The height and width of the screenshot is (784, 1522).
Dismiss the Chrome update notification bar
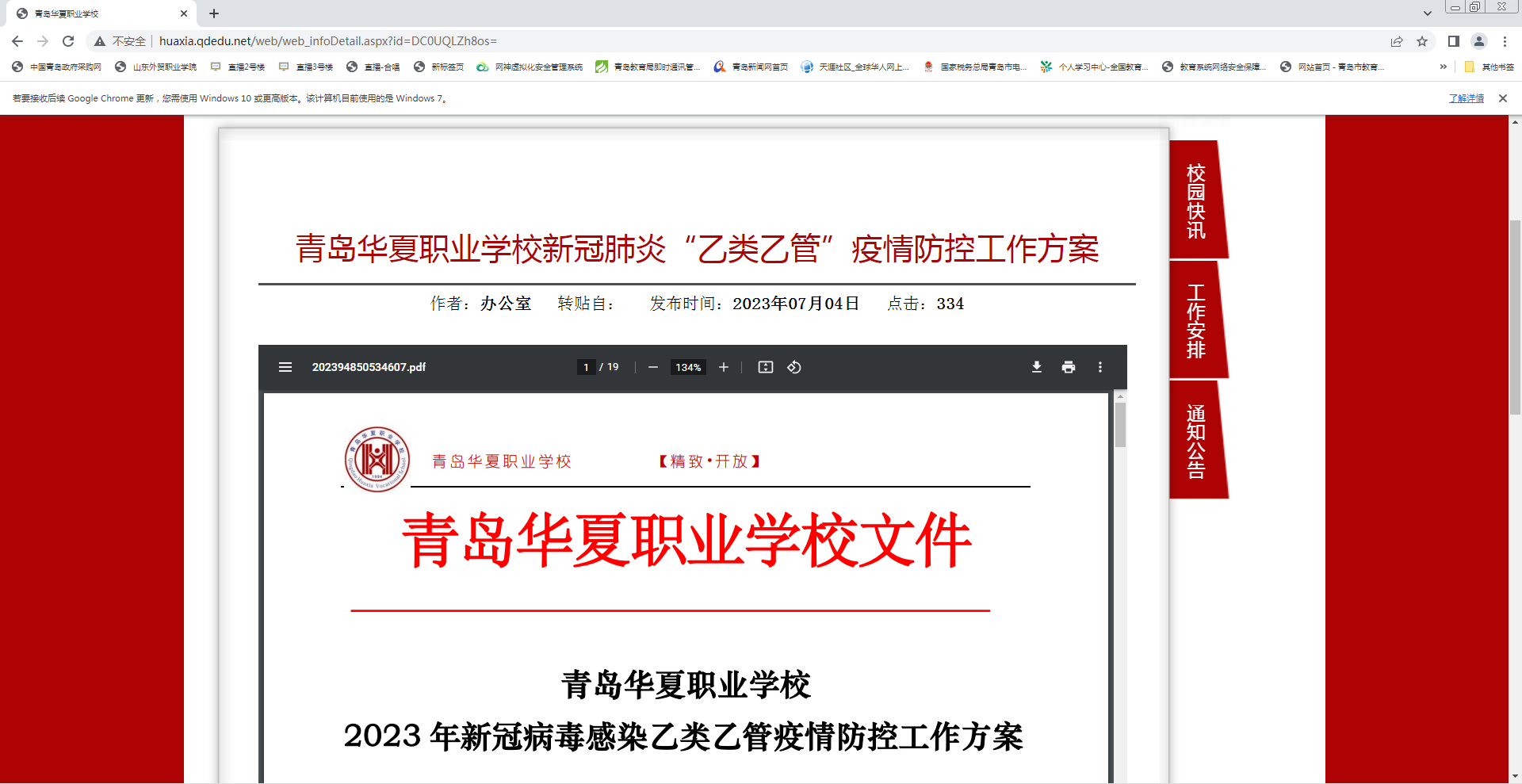coord(1502,98)
